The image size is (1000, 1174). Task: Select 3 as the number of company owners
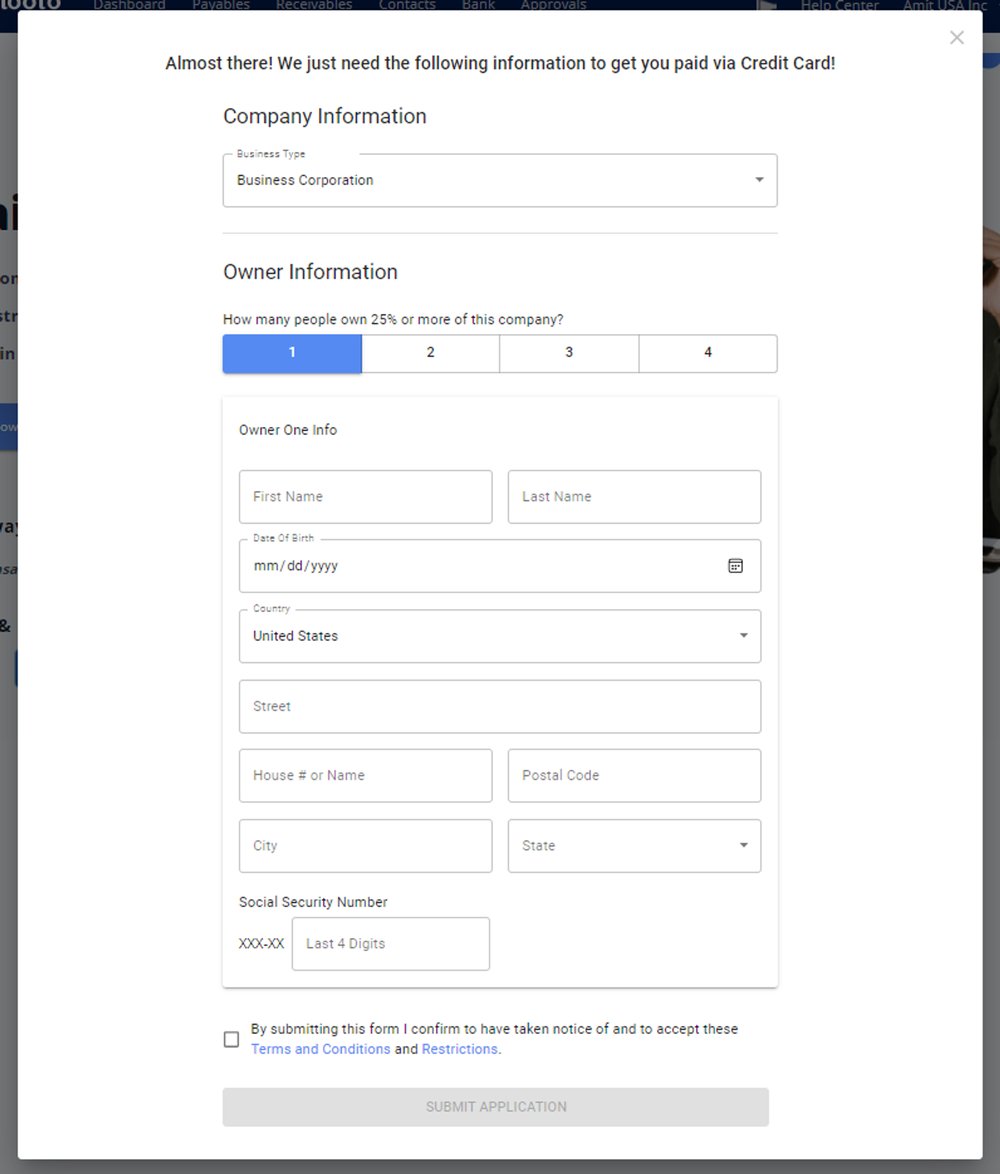pyautogui.click(x=569, y=353)
